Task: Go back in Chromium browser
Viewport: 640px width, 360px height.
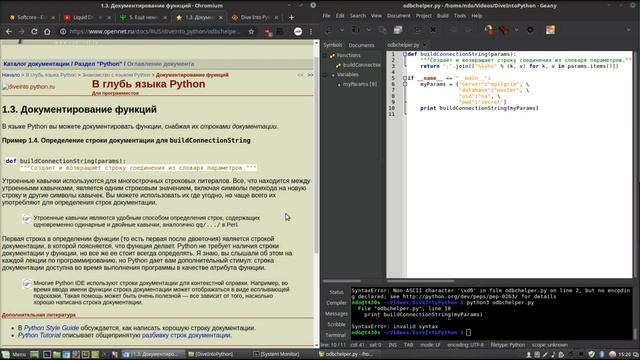Action: (9, 31)
